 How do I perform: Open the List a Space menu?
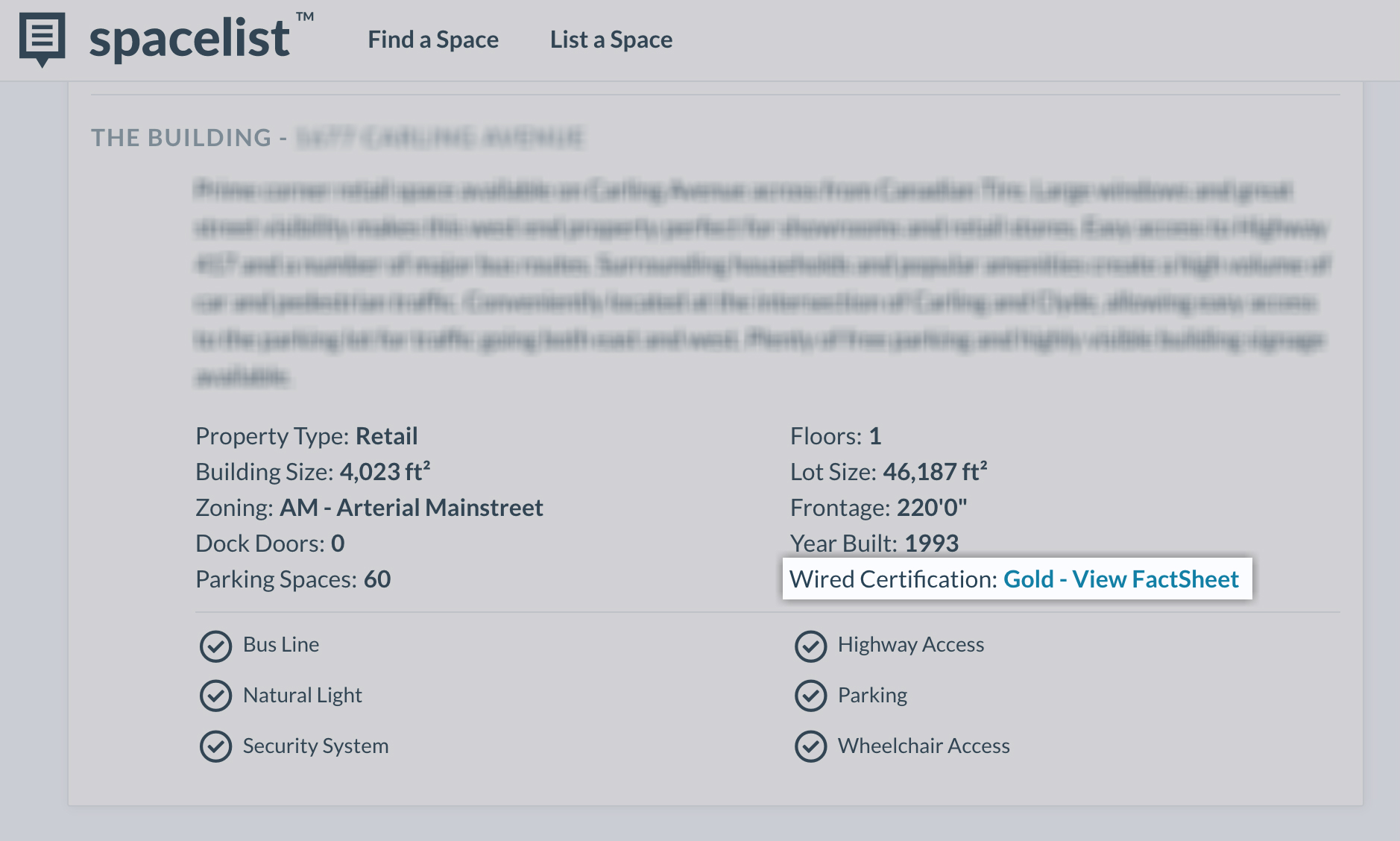coord(611,40)
